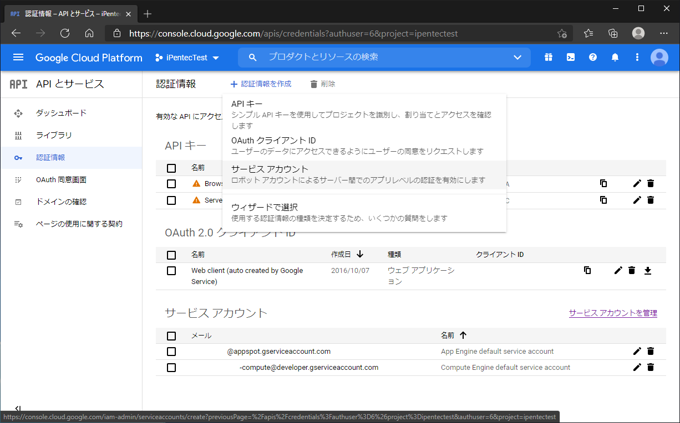The image size is (680, 423).
Task: Check the Browser key row checkbox
Action: (x=171, y=184)
